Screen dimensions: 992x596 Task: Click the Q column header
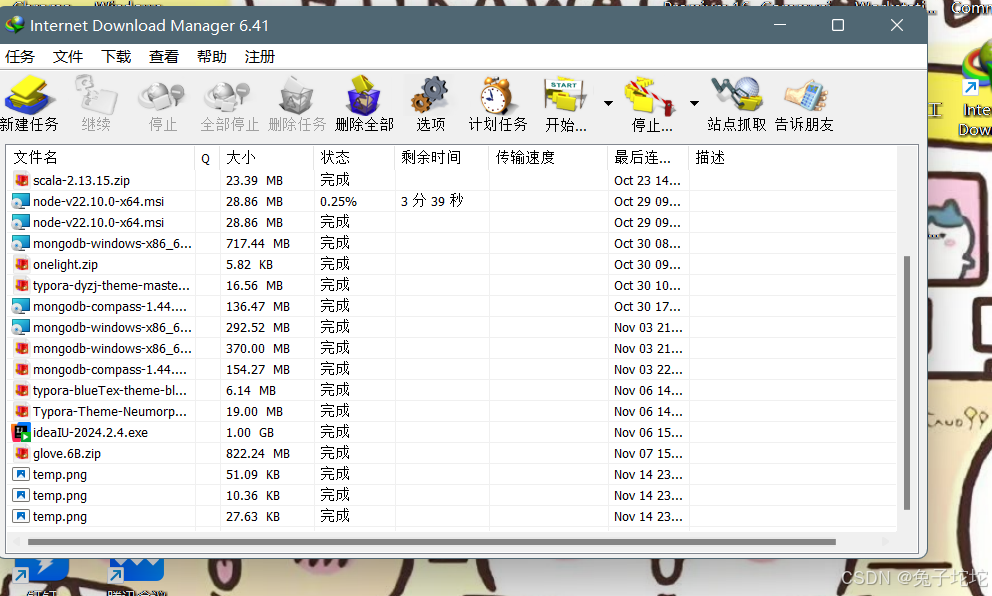pos(207,158)
